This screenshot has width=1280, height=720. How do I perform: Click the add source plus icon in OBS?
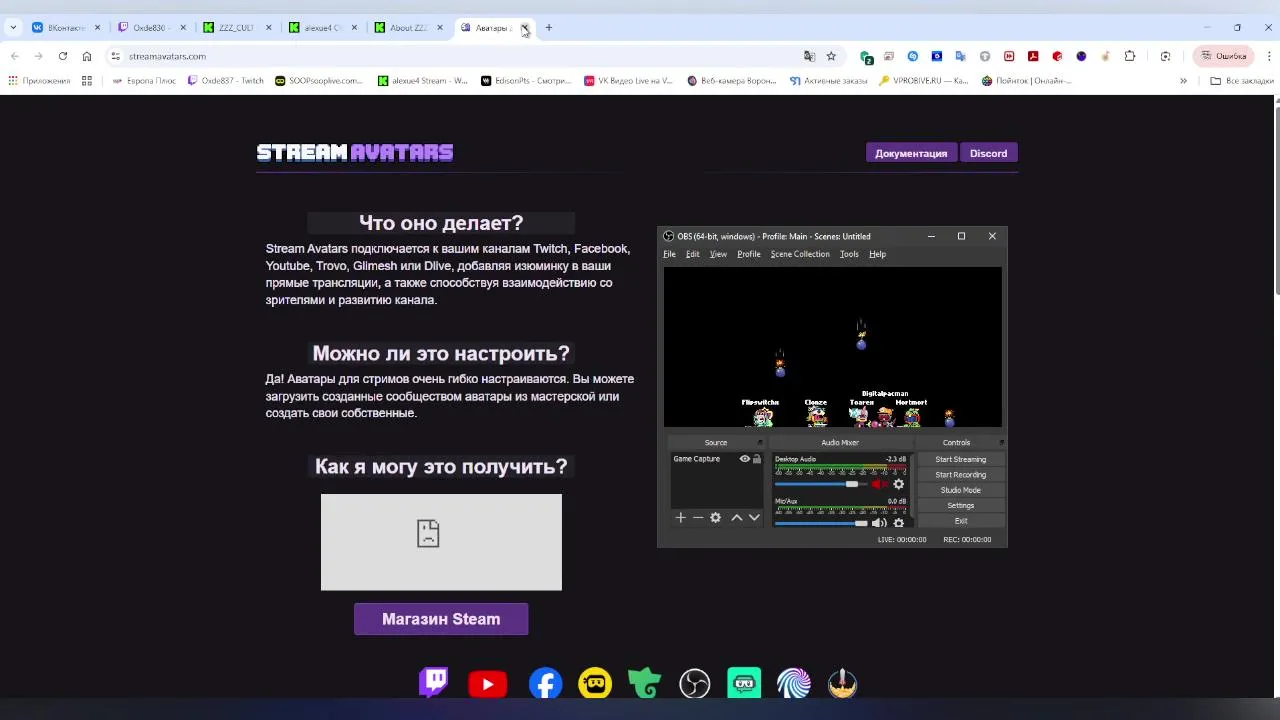click(680, 518)
